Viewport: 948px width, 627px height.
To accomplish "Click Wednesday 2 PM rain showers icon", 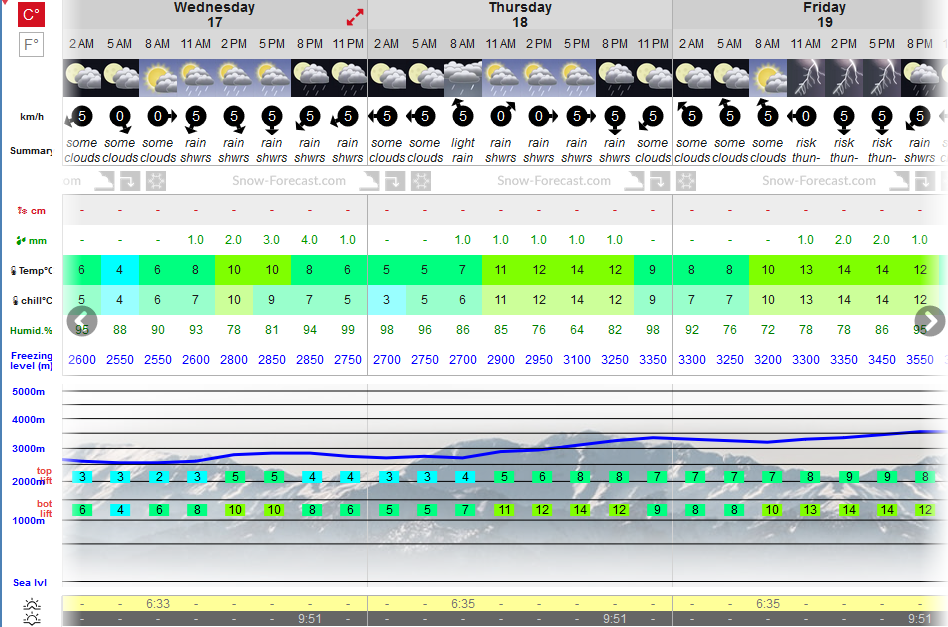I will 233,78.
